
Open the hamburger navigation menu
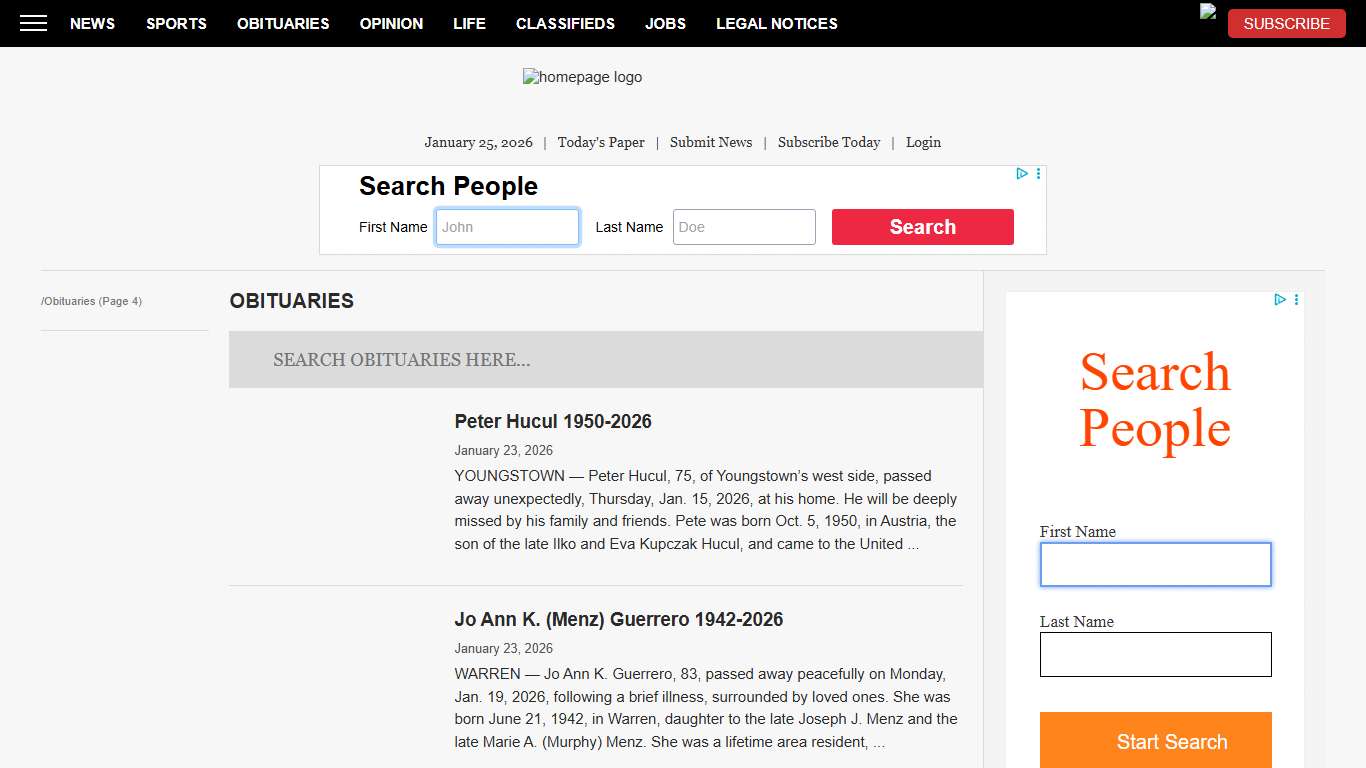pos(33,23)
